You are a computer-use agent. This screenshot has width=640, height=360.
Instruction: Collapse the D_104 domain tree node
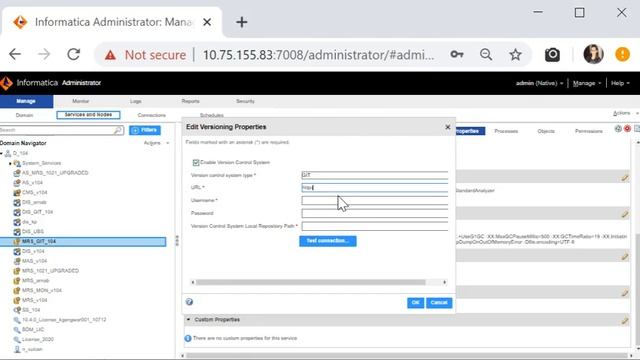[2, 153]
